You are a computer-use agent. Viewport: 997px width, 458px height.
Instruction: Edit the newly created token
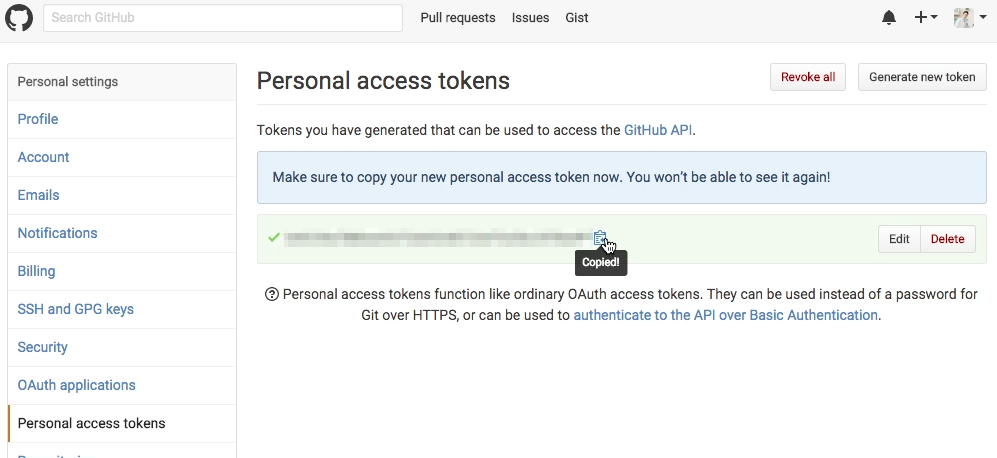899,239
